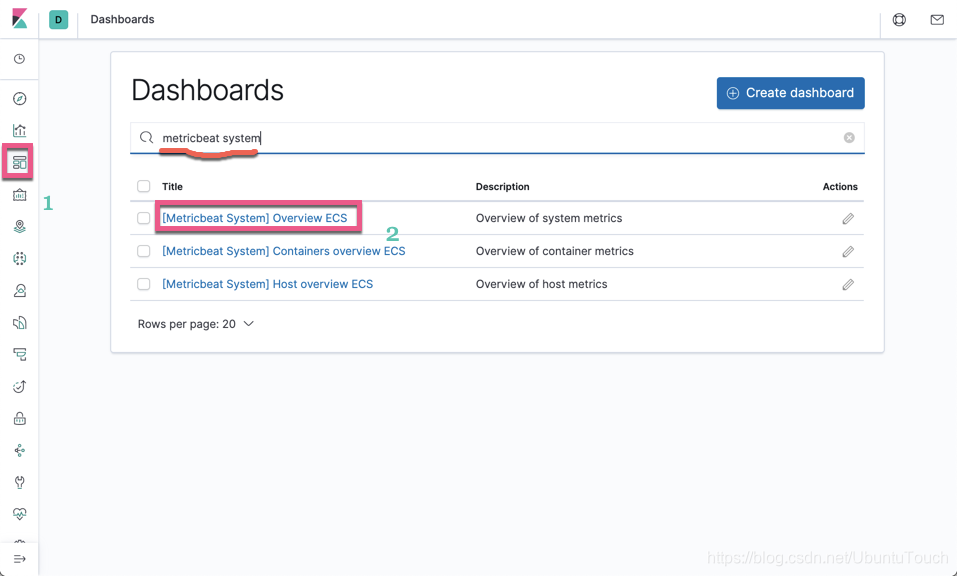Image resolution: width=957 pixels, height=576 pixels.
Task: Select the Host overview ECS checkbox
Action: 144,284
